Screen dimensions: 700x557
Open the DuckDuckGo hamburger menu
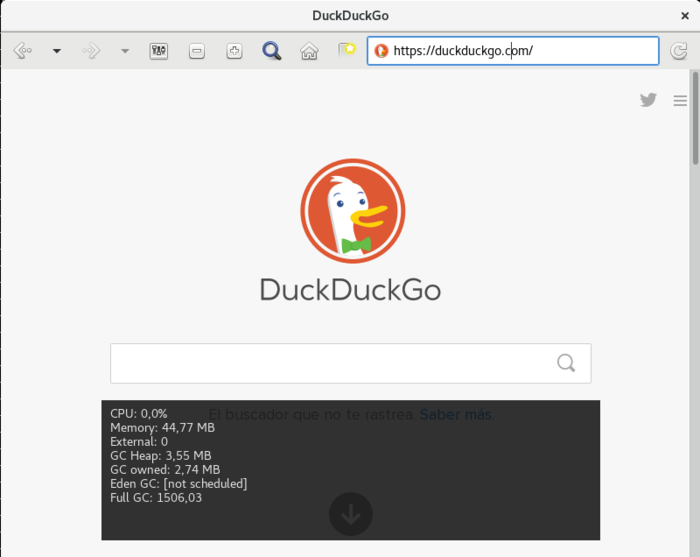tap(680, 100)
